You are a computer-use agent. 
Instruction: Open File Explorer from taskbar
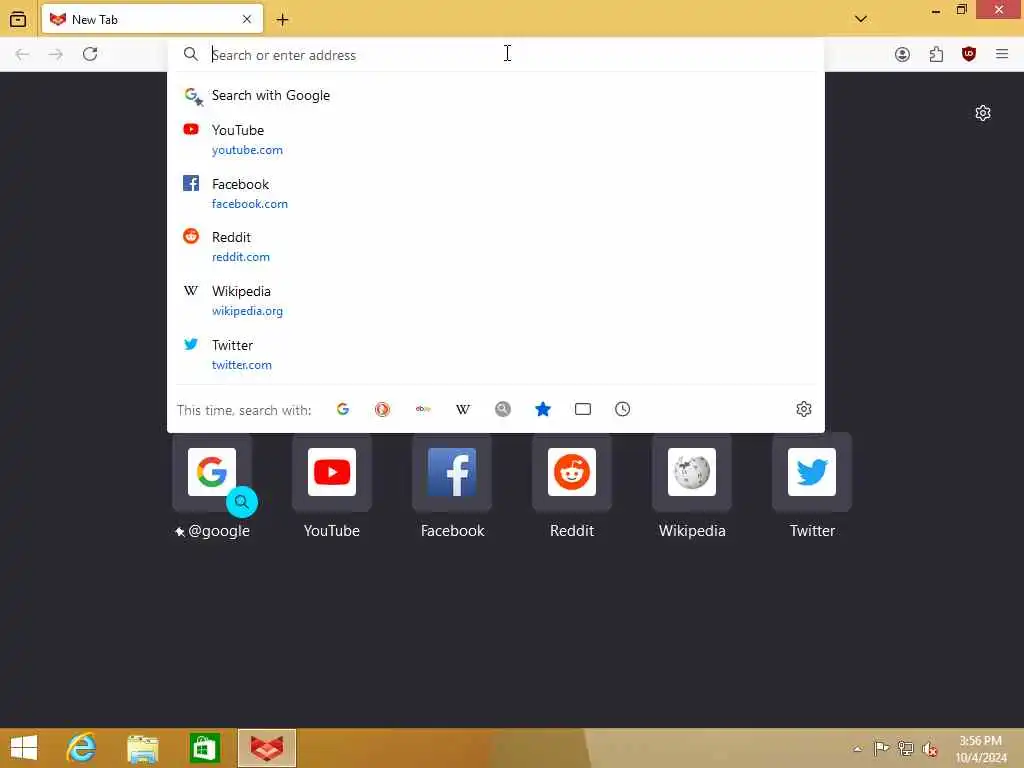(x=142, y=748)
